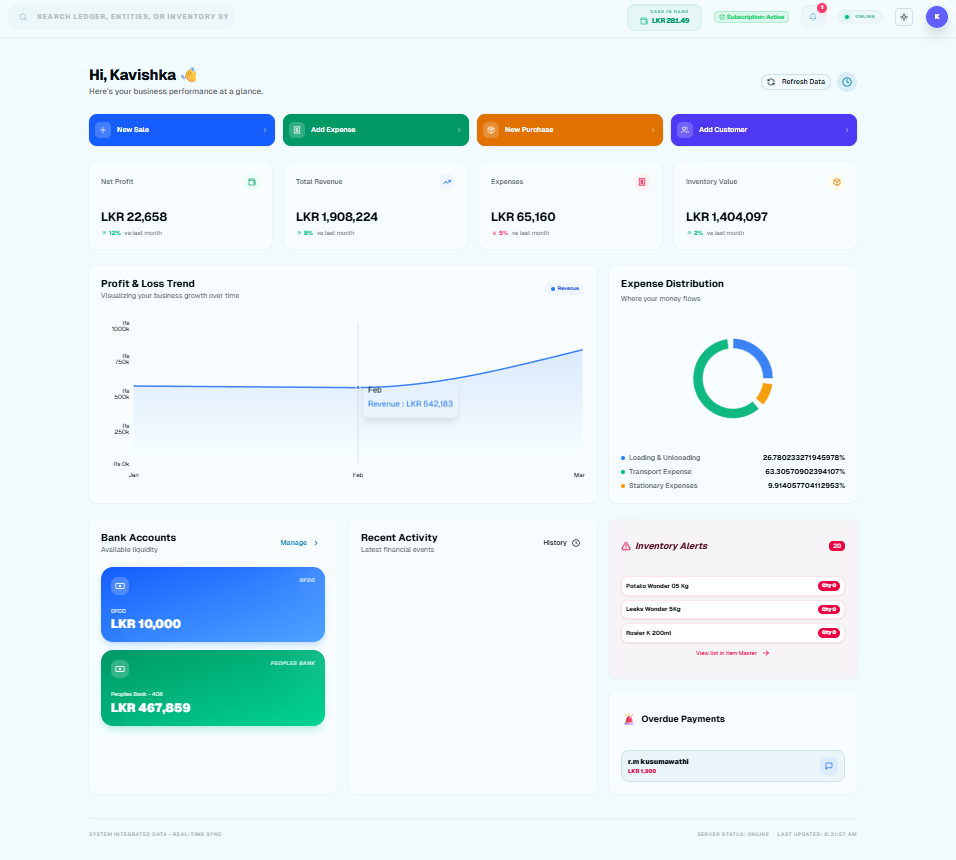Click the receipt icon on Add Expense
Viewport: 956px width, 860px height.
(297, 130)
